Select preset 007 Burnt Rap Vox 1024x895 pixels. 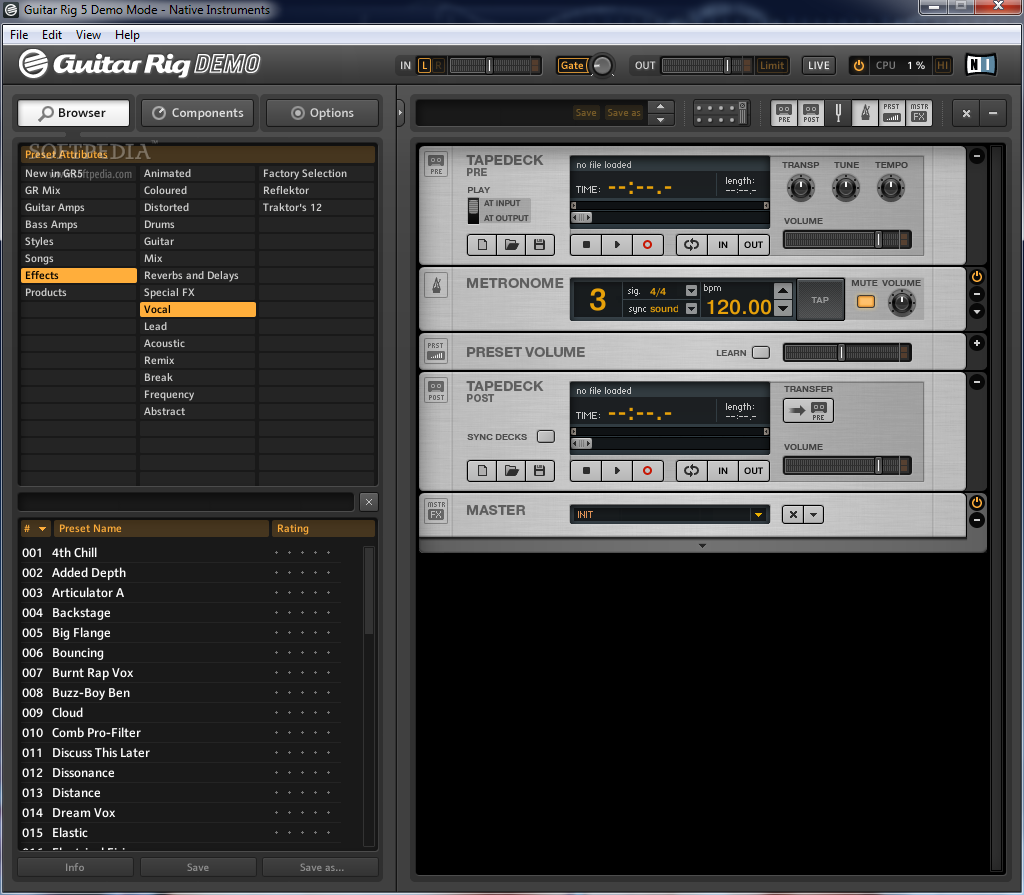(x=180, y=672)
